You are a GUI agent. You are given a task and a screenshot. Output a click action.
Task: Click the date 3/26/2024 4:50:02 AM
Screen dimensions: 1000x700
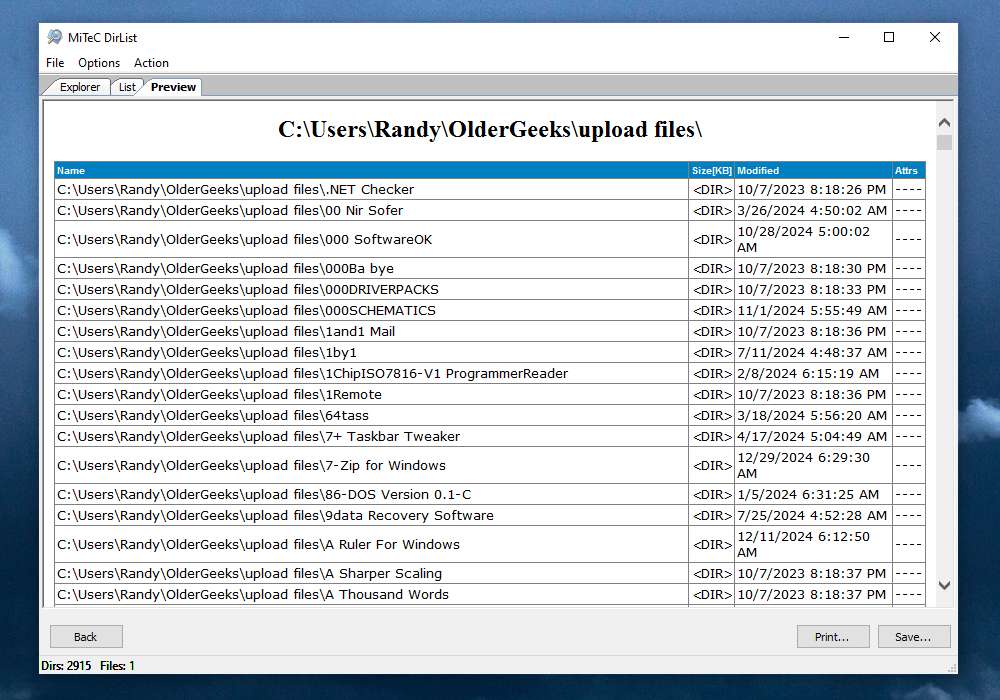812,210
